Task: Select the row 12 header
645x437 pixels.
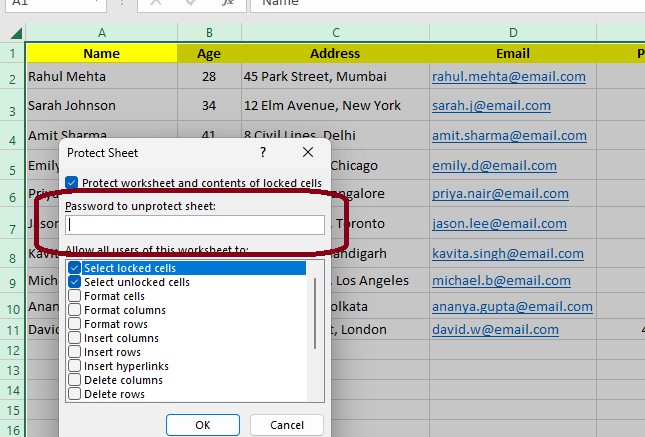Action: 12,351
